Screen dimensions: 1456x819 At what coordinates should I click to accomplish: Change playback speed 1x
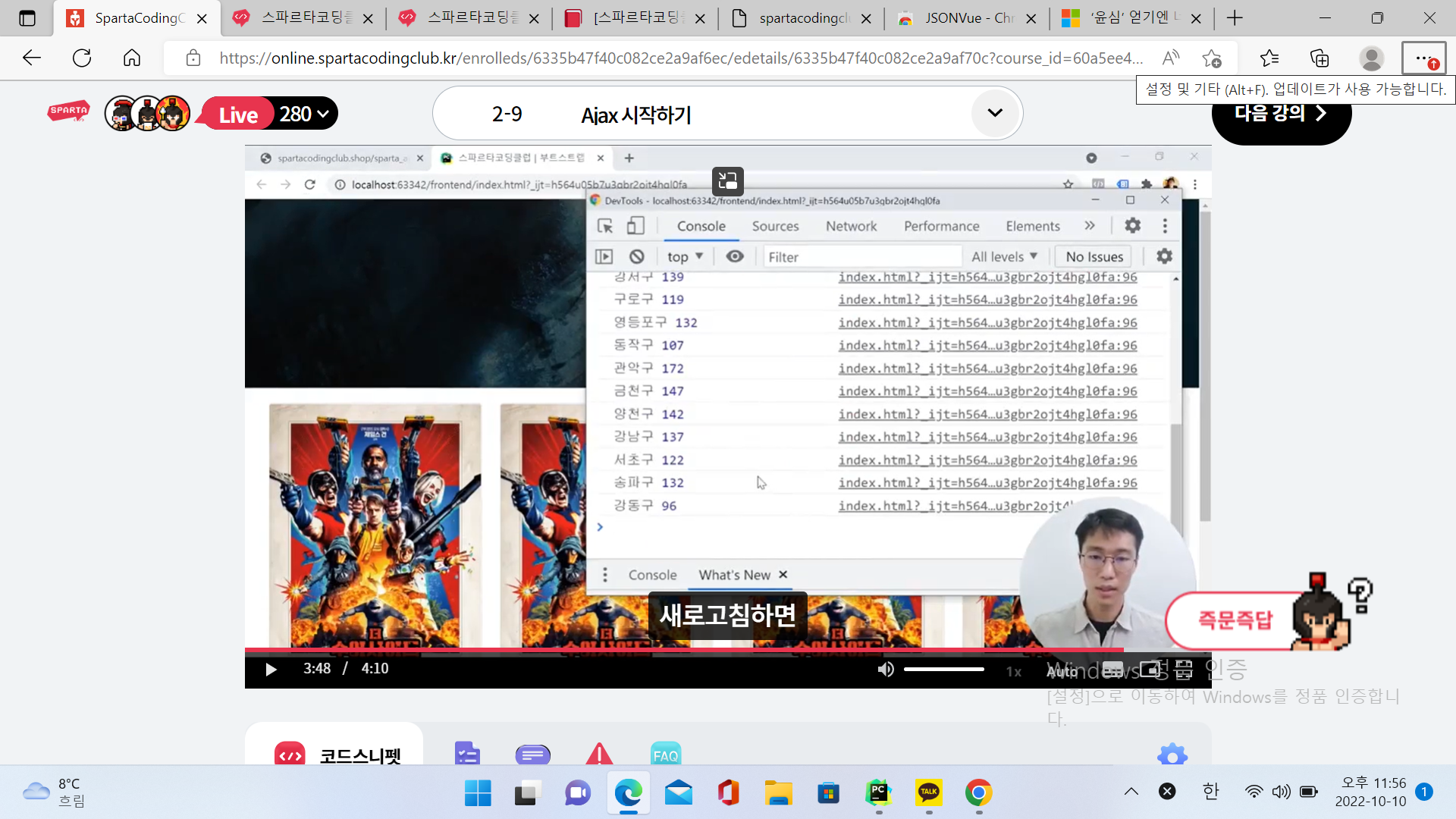[1013, 671]
